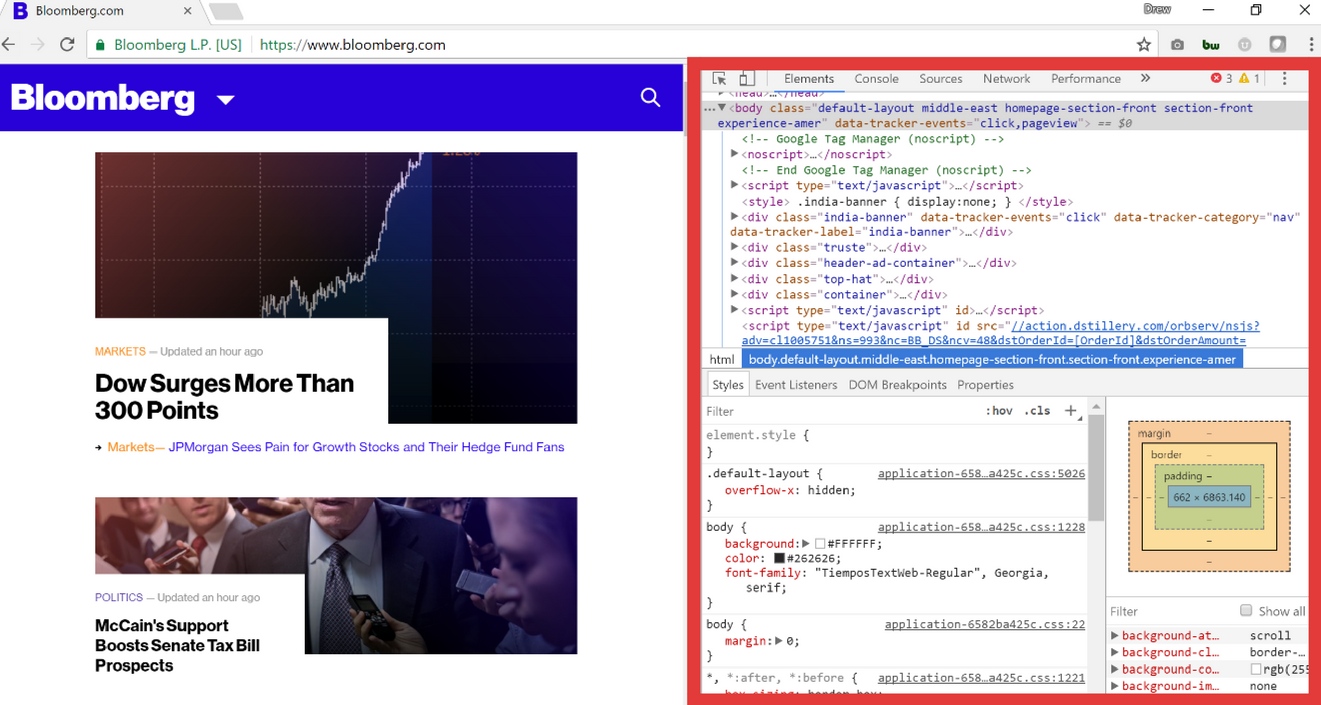Toggle the .cls class editor button
The height and width of the screenshot is (705, 1321).
click(x=1037, y=411)
